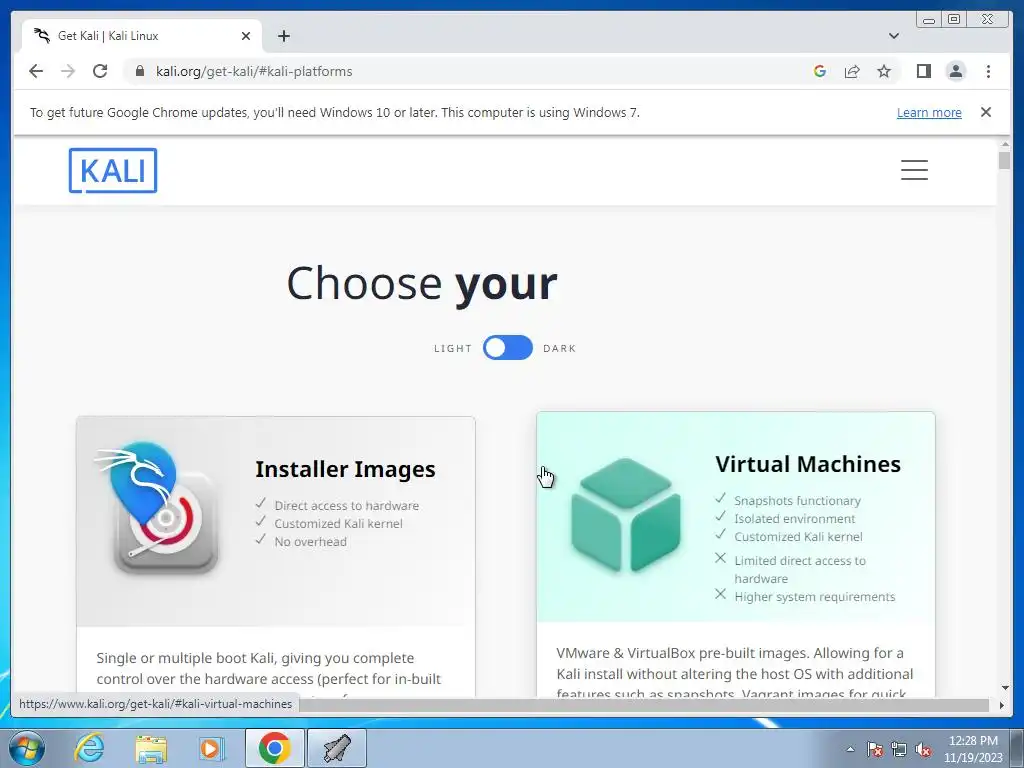Open the hamburger navigation menu
Viewport: 1024px width, 768px height.
[914, 170]
